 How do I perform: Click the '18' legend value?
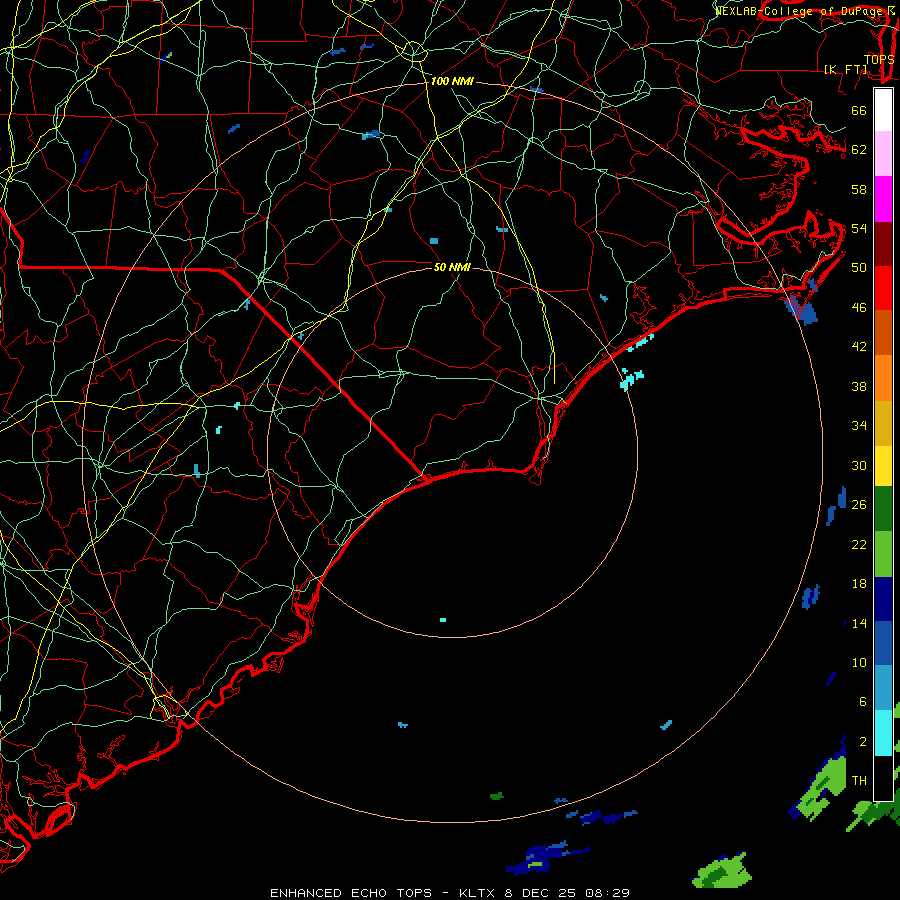(x=859, y=584)
